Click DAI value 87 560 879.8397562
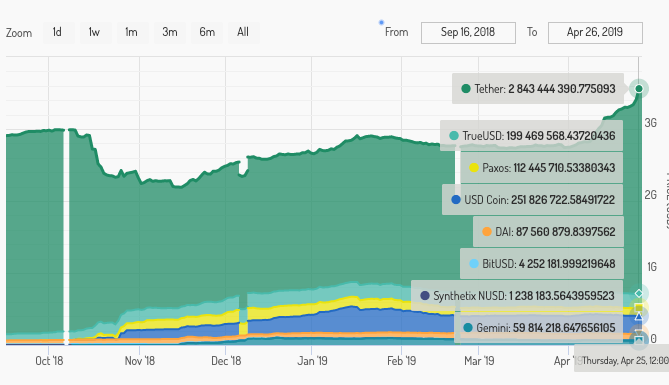Screen dimensions: 669x385 [566, 232]
